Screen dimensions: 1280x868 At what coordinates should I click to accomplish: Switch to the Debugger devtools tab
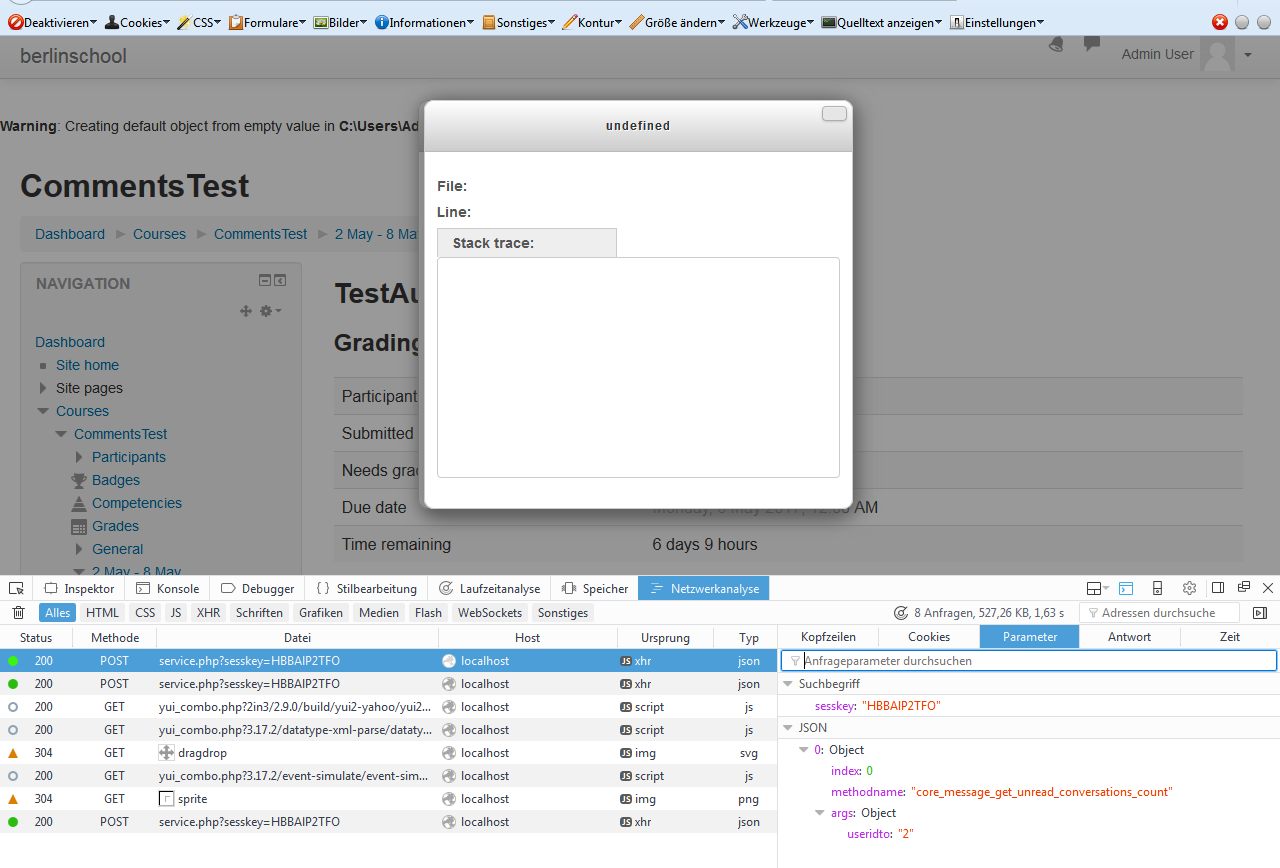tap(257, 588)
